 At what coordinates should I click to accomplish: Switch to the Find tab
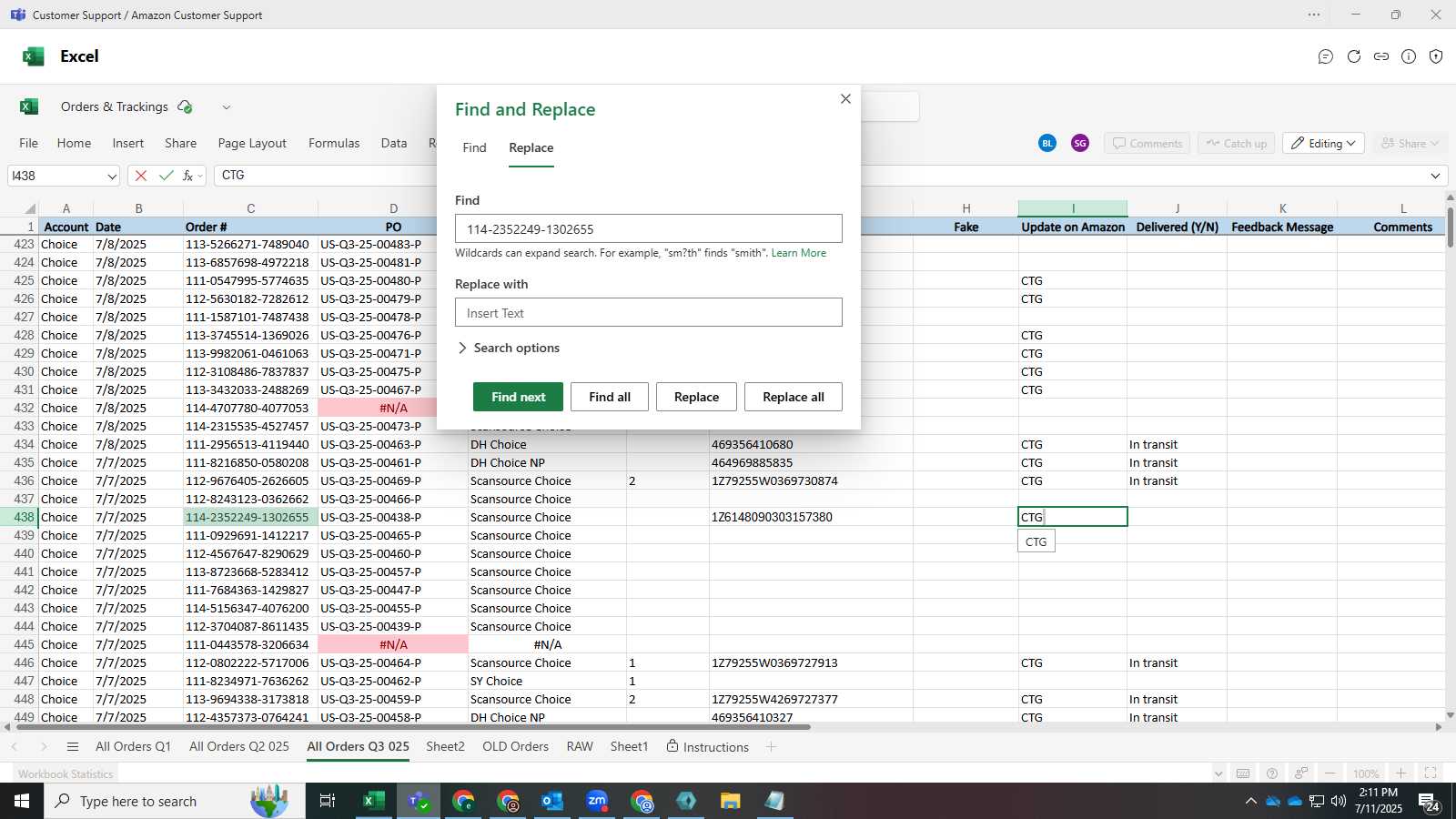474,147
